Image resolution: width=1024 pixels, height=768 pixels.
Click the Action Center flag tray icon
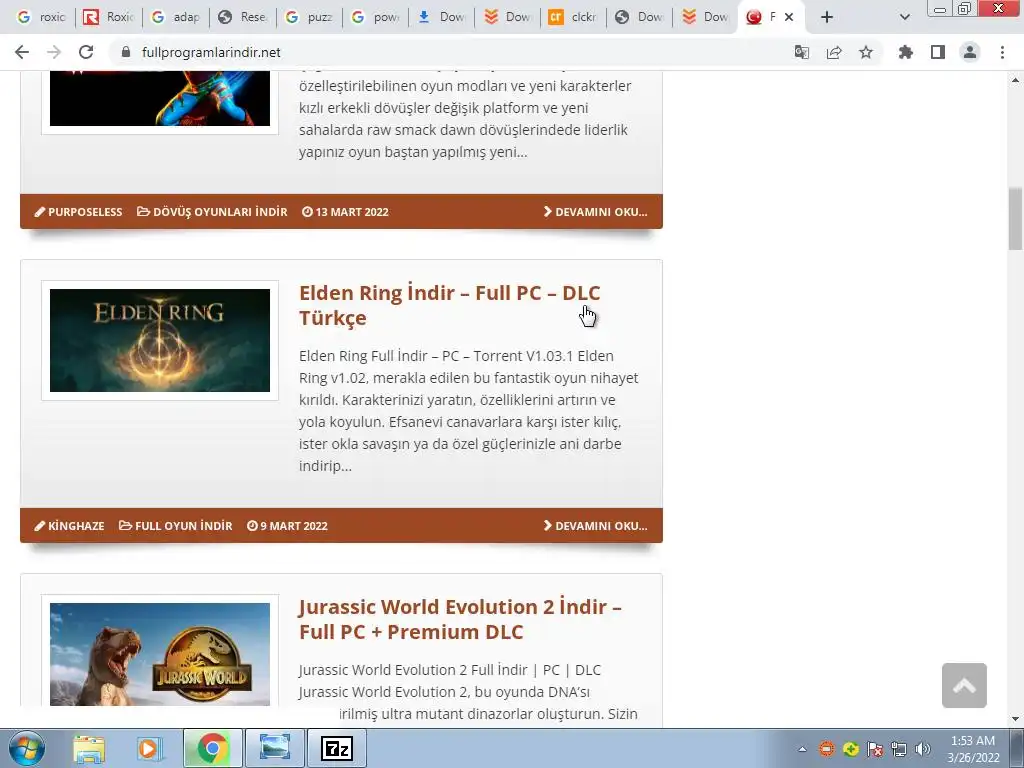(874, 749)
